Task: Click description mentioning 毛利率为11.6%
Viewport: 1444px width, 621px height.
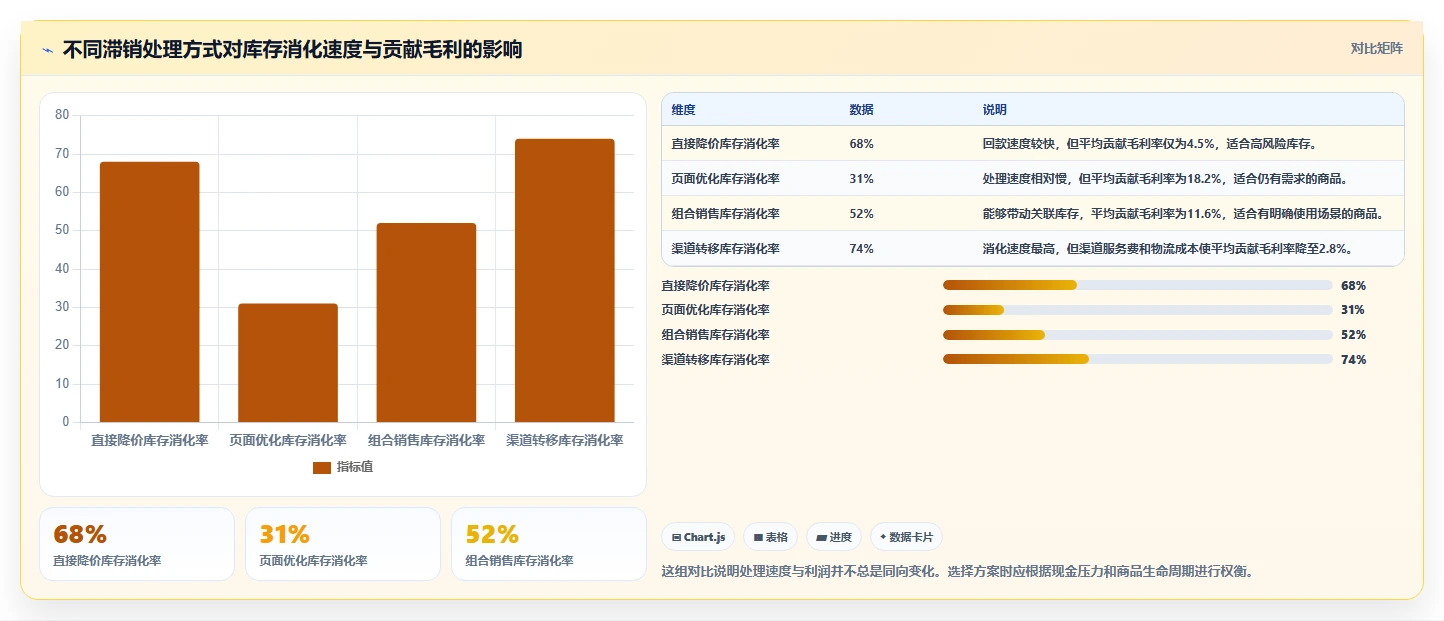Action: coord(1184,214)
